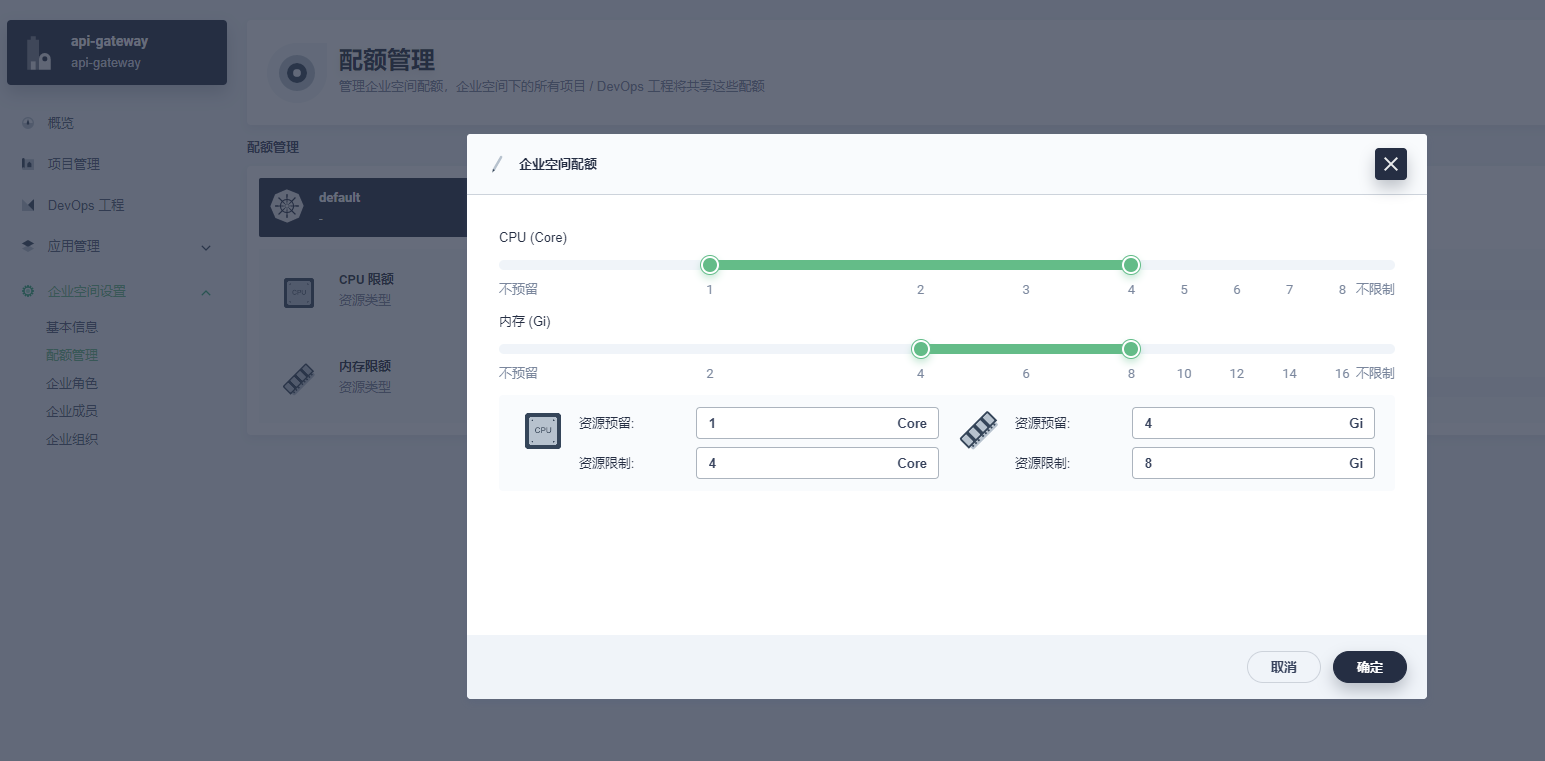Click the 项目管理 sidebar icon

click(x=28, y=163)
